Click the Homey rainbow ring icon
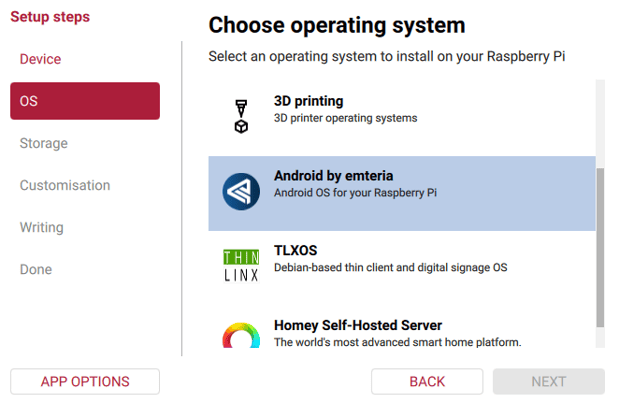This screenshot has width=619, height=403. click(241, 335)
